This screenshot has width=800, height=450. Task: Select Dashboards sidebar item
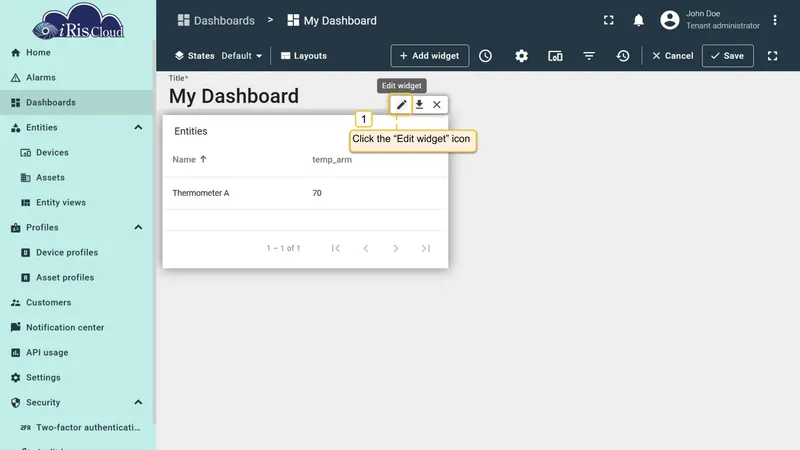[x=77, y=103]
